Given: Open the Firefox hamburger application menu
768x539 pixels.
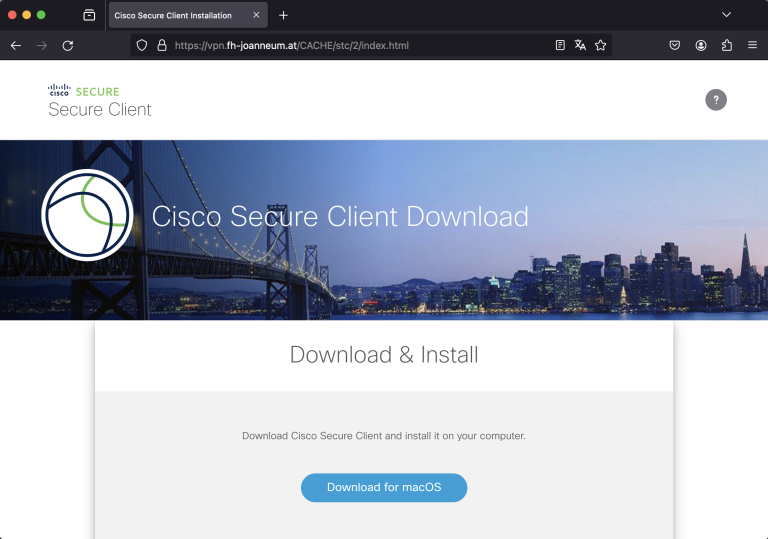Looking at the screenshot, I should [x=752, y=45].
